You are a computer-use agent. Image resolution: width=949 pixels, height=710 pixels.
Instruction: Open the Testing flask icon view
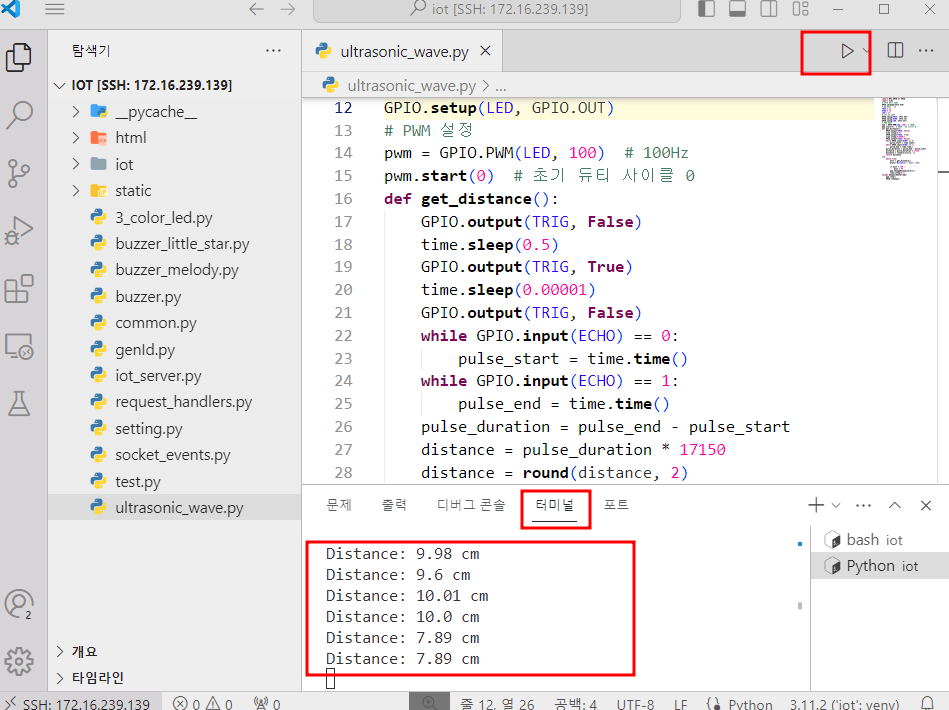(x=19, y=403)
